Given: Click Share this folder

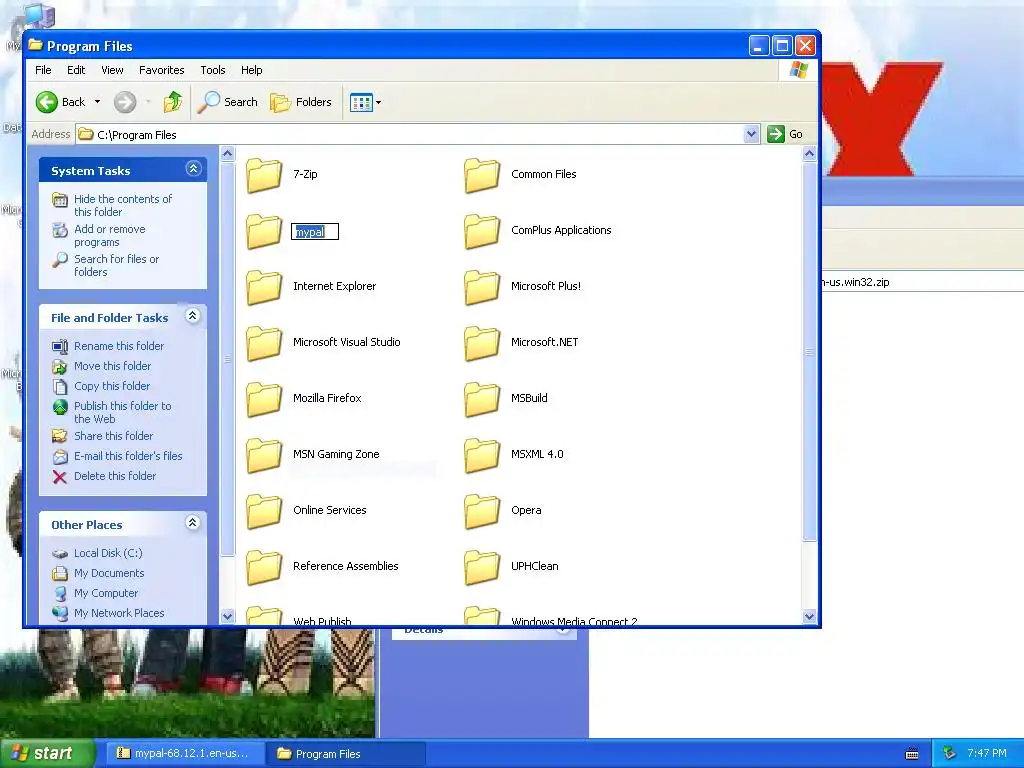Looking at the screenshot, I should click(x=113, y=436).
